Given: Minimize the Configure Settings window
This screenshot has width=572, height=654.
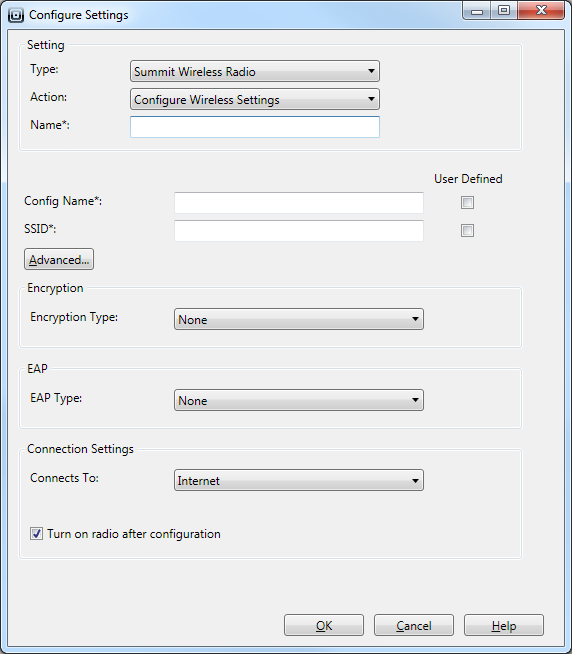Looking at the screenshot, I should click(x=477, y=10).
